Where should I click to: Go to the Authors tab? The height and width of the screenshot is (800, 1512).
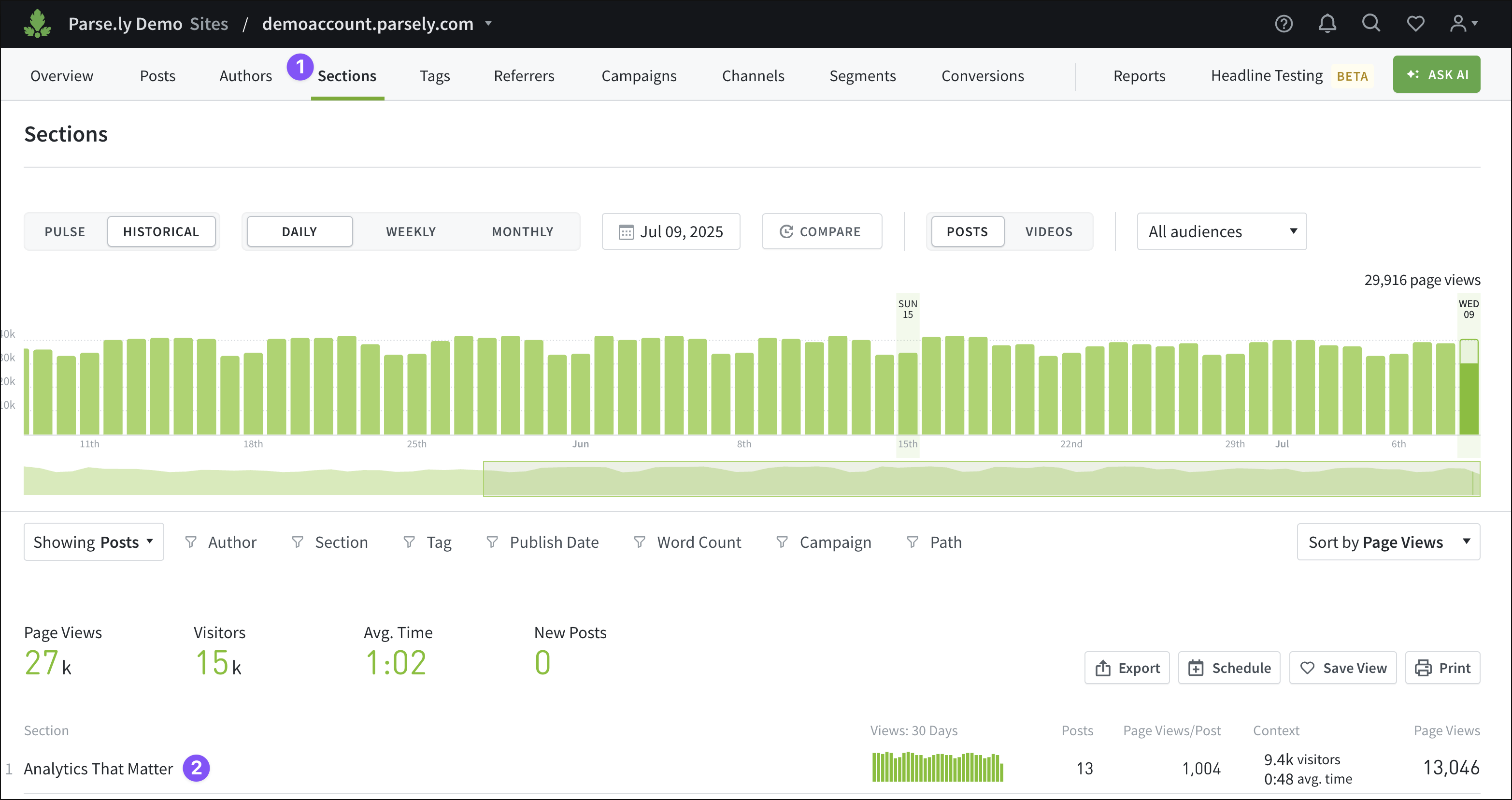click(x=245, y=76)
